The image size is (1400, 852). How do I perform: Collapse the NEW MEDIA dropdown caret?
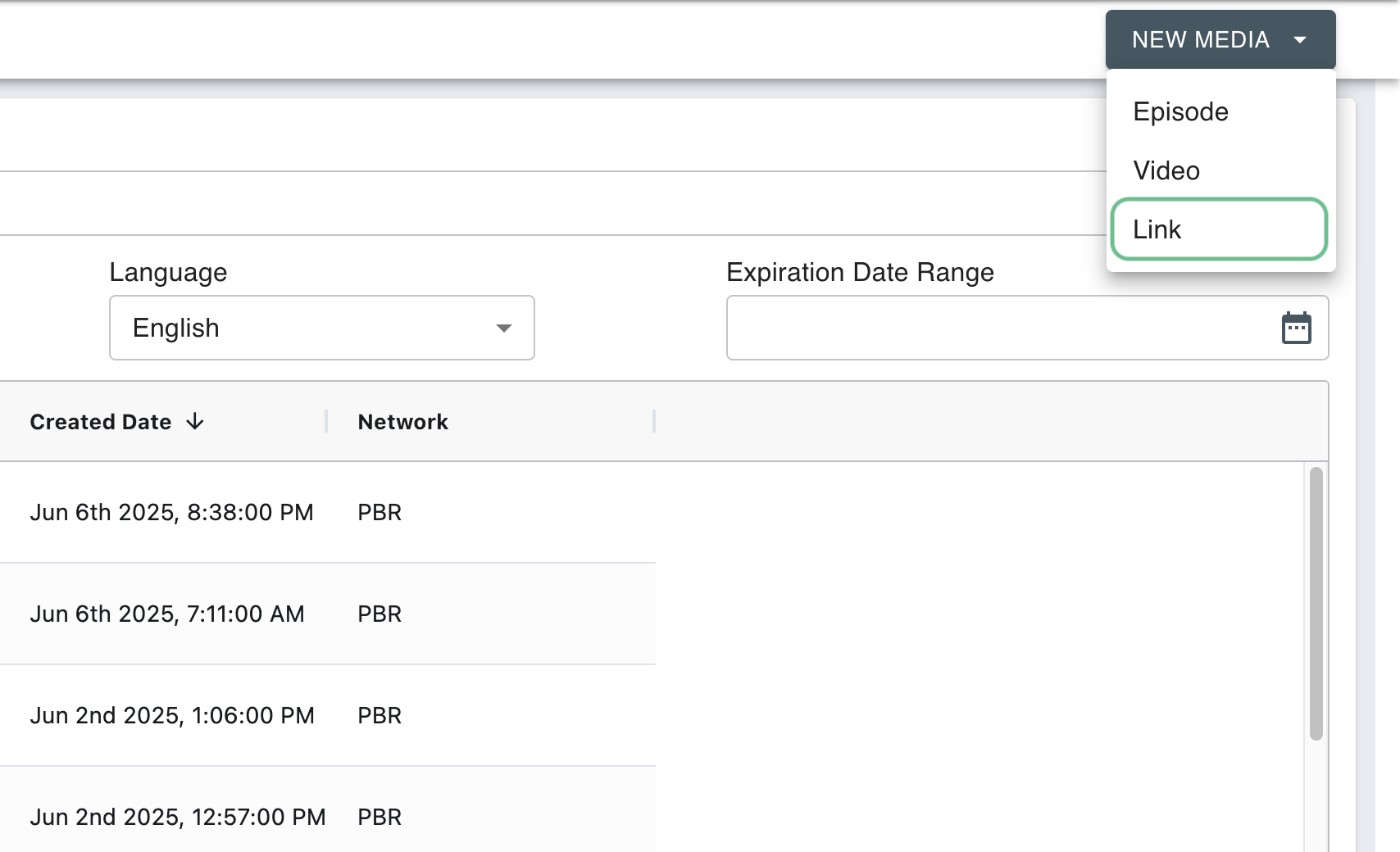[1300, 39]
